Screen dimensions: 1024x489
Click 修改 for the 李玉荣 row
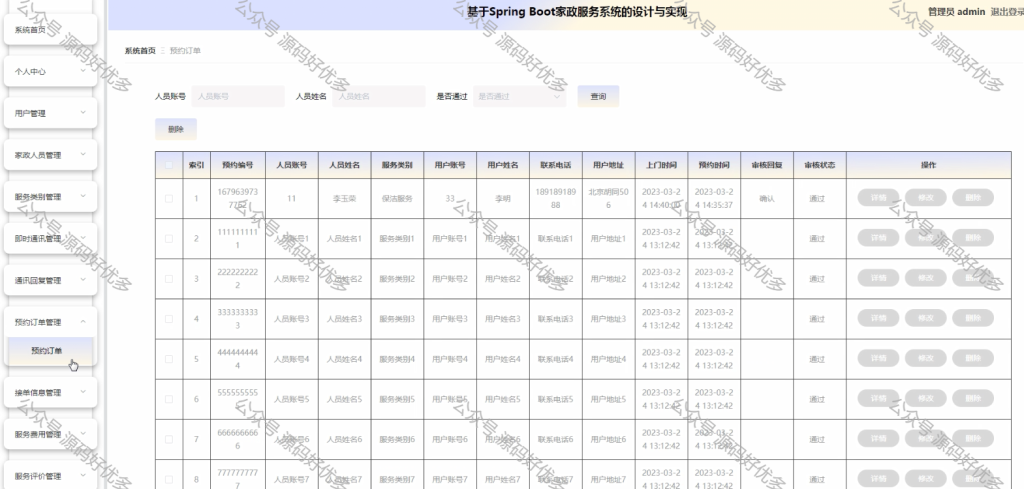(x=926, y=198)
